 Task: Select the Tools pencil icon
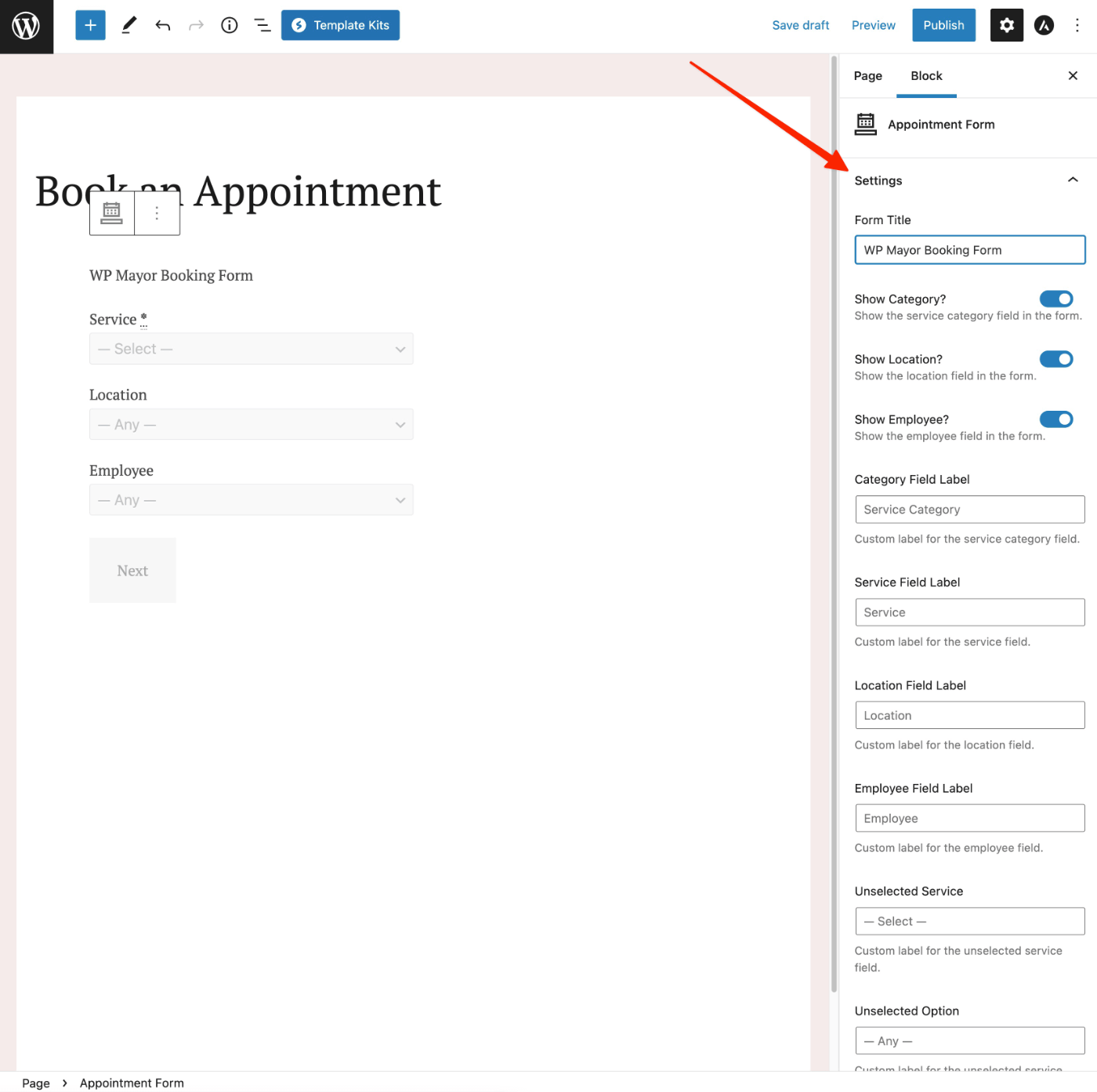129,25
